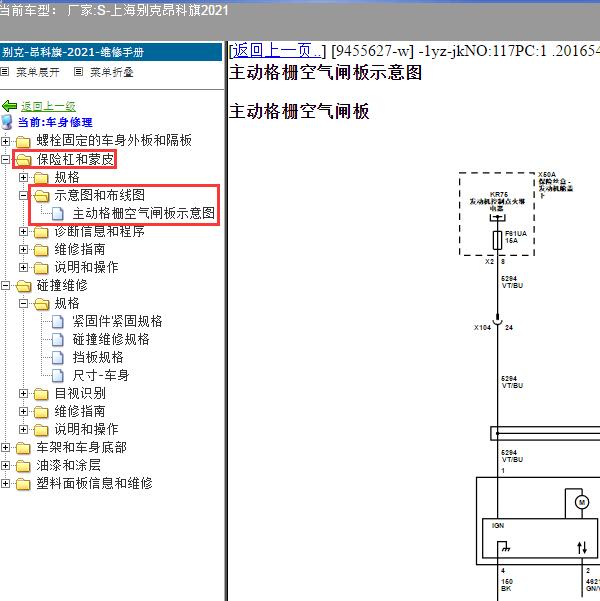Image resolution: width=600 pixels, height=601 pixels.
Task: Expand the 油漆和涂层 node
Action: pyautogui.click(x=5, y=465)
